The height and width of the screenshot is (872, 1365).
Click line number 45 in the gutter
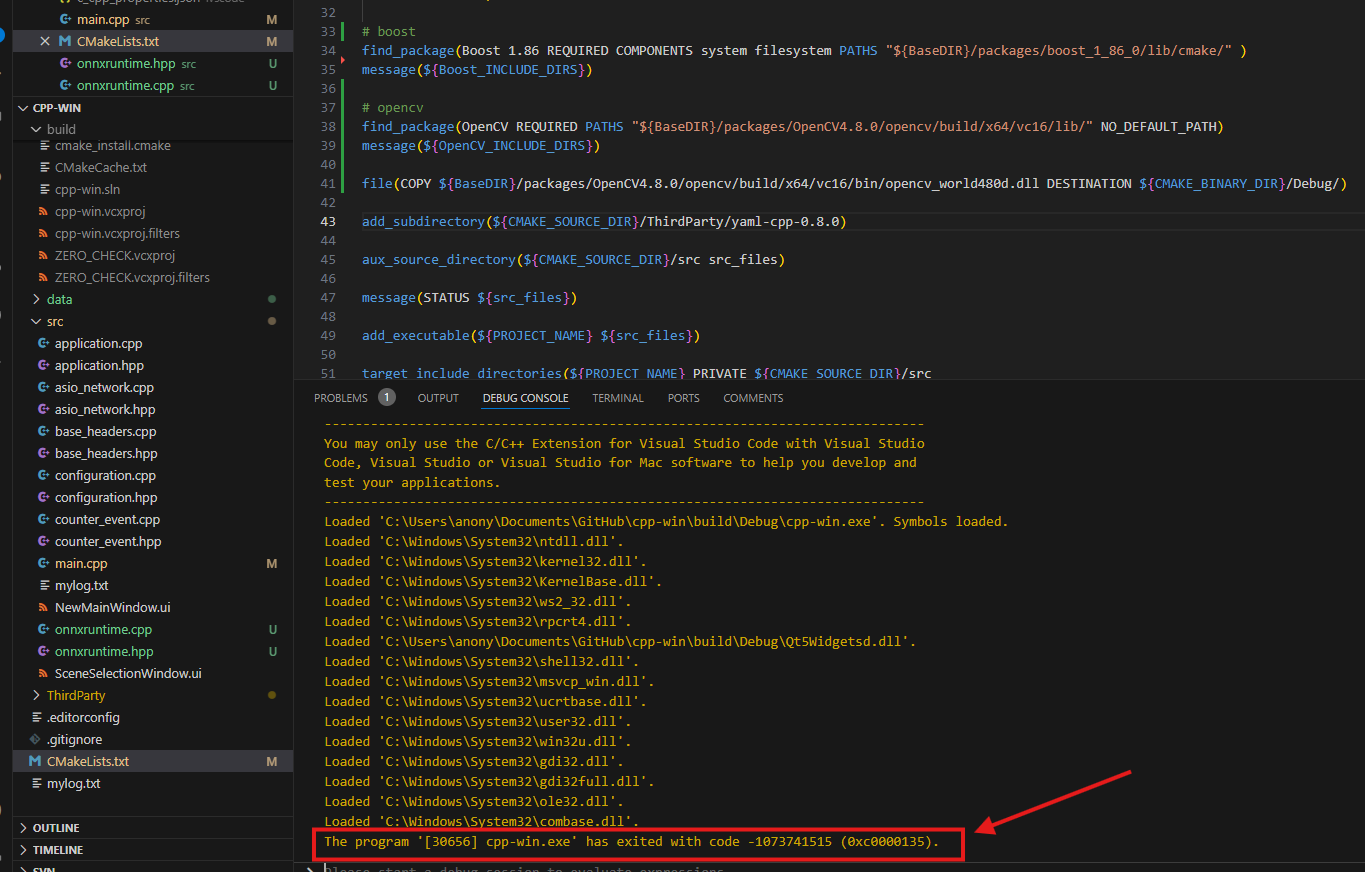[x=328, y=260]
